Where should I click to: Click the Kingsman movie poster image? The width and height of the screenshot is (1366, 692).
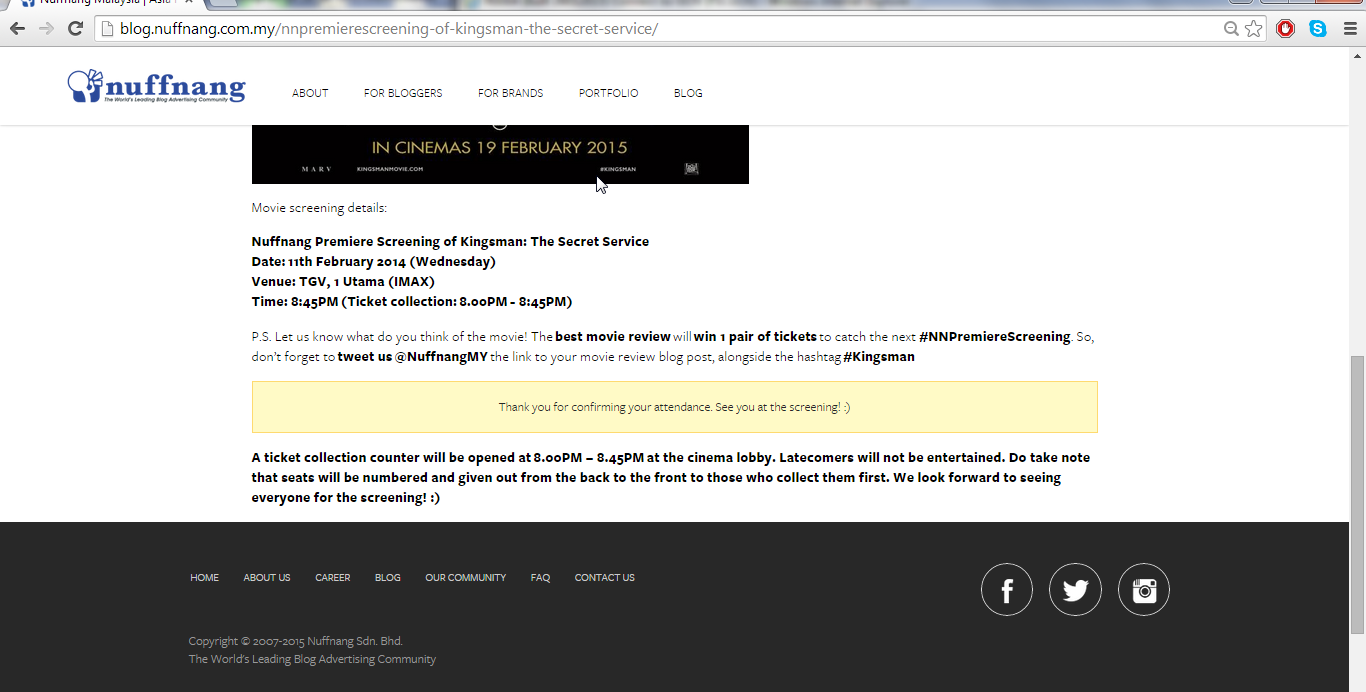(500, 154)
